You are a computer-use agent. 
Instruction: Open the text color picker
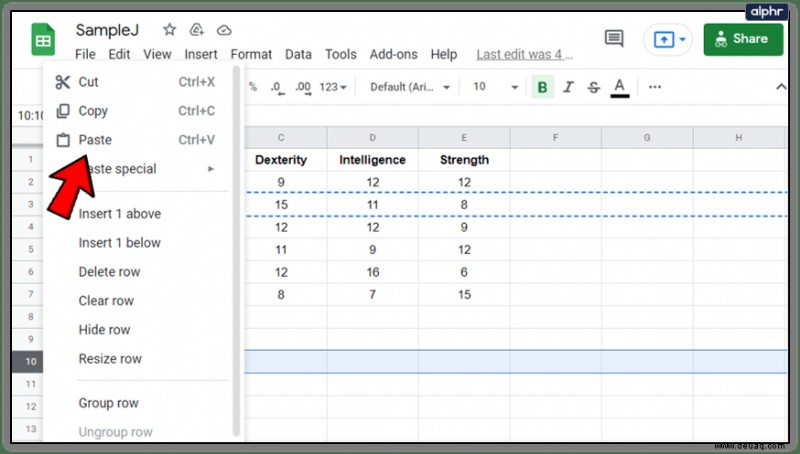pyautogui.click(x=619, y=87)
